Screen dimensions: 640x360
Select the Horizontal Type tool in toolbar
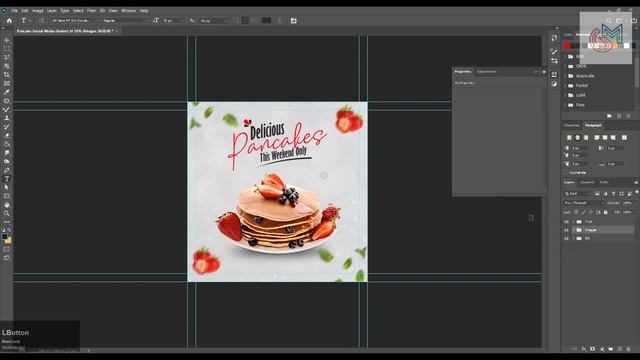click(7, 179)
